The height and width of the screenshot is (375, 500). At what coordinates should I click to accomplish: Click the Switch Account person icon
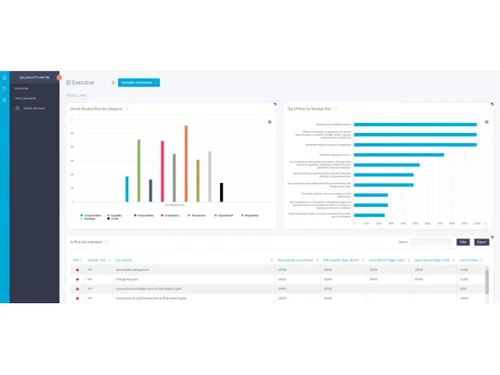[x=17, y=108]
